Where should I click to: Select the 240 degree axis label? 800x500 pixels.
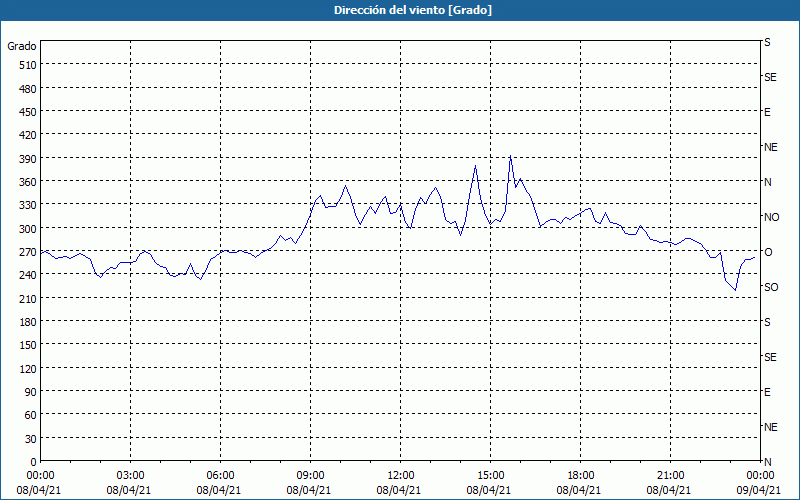coord(28,275)
